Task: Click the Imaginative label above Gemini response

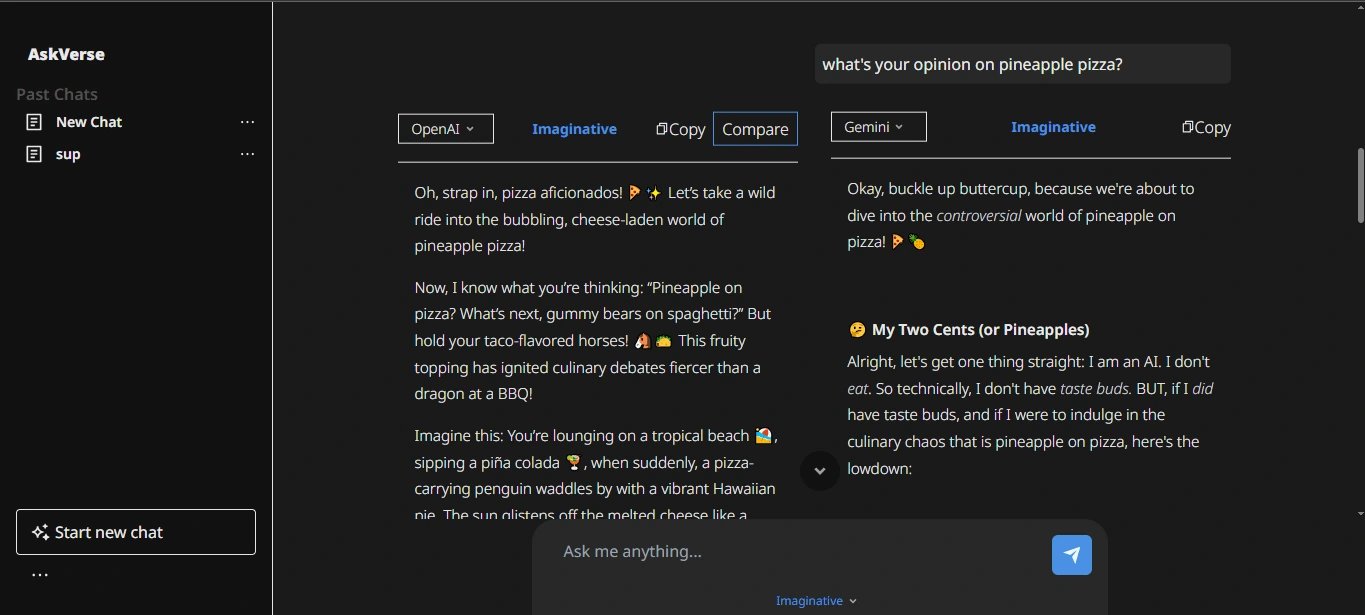Action: [x=1053, y=127]
